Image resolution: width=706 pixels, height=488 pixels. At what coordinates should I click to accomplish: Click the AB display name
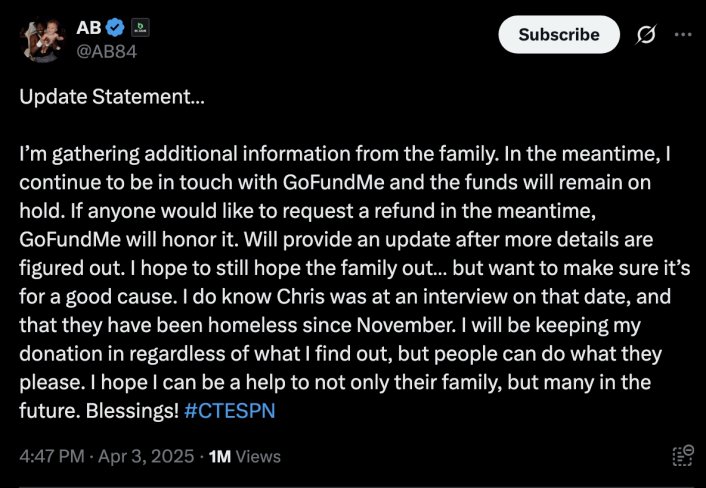click(89, 28)
